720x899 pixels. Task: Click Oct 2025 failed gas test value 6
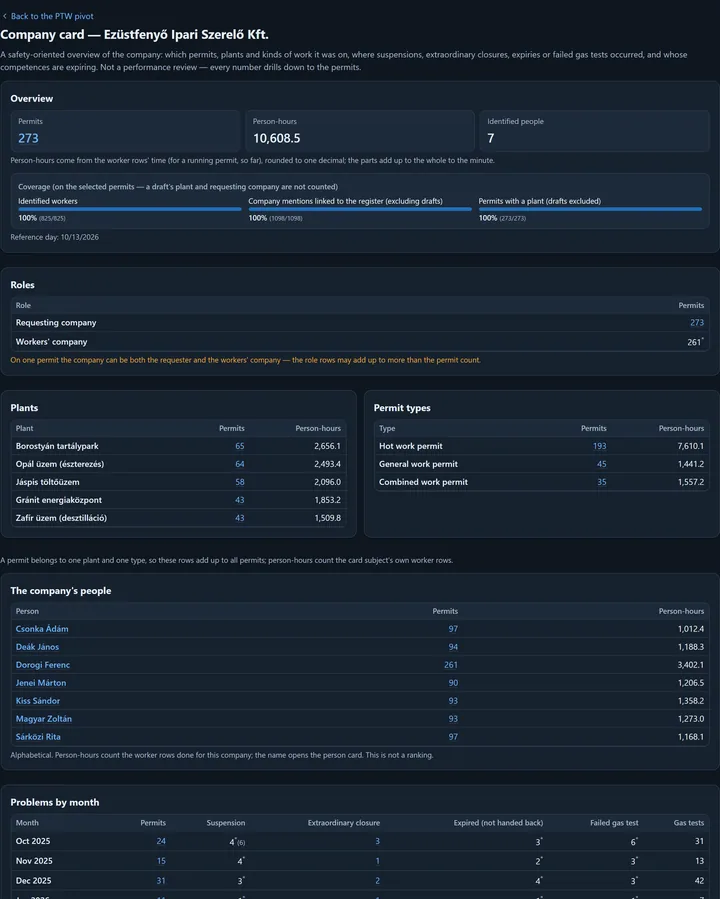click(634, 842)
